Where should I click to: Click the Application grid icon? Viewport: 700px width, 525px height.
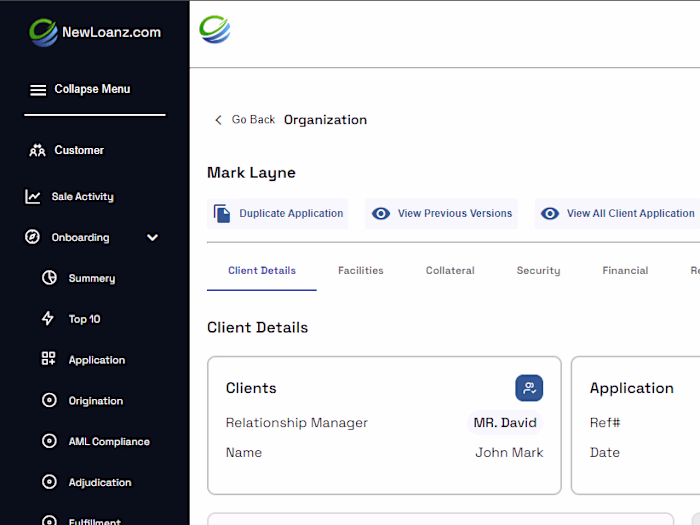[x=48, y=360]
